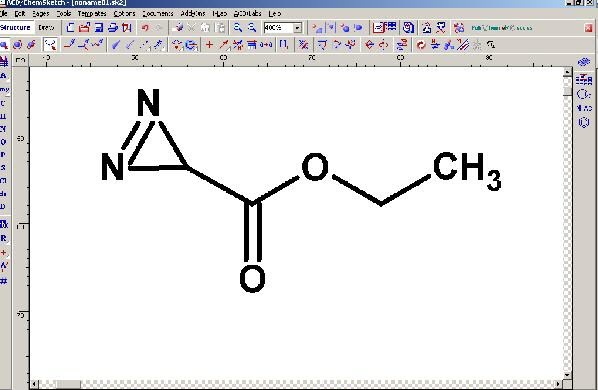The width and height of the screenshot is (598, 390).
Task: Select the Nitrogen atom button
Action: click(3, 129)
